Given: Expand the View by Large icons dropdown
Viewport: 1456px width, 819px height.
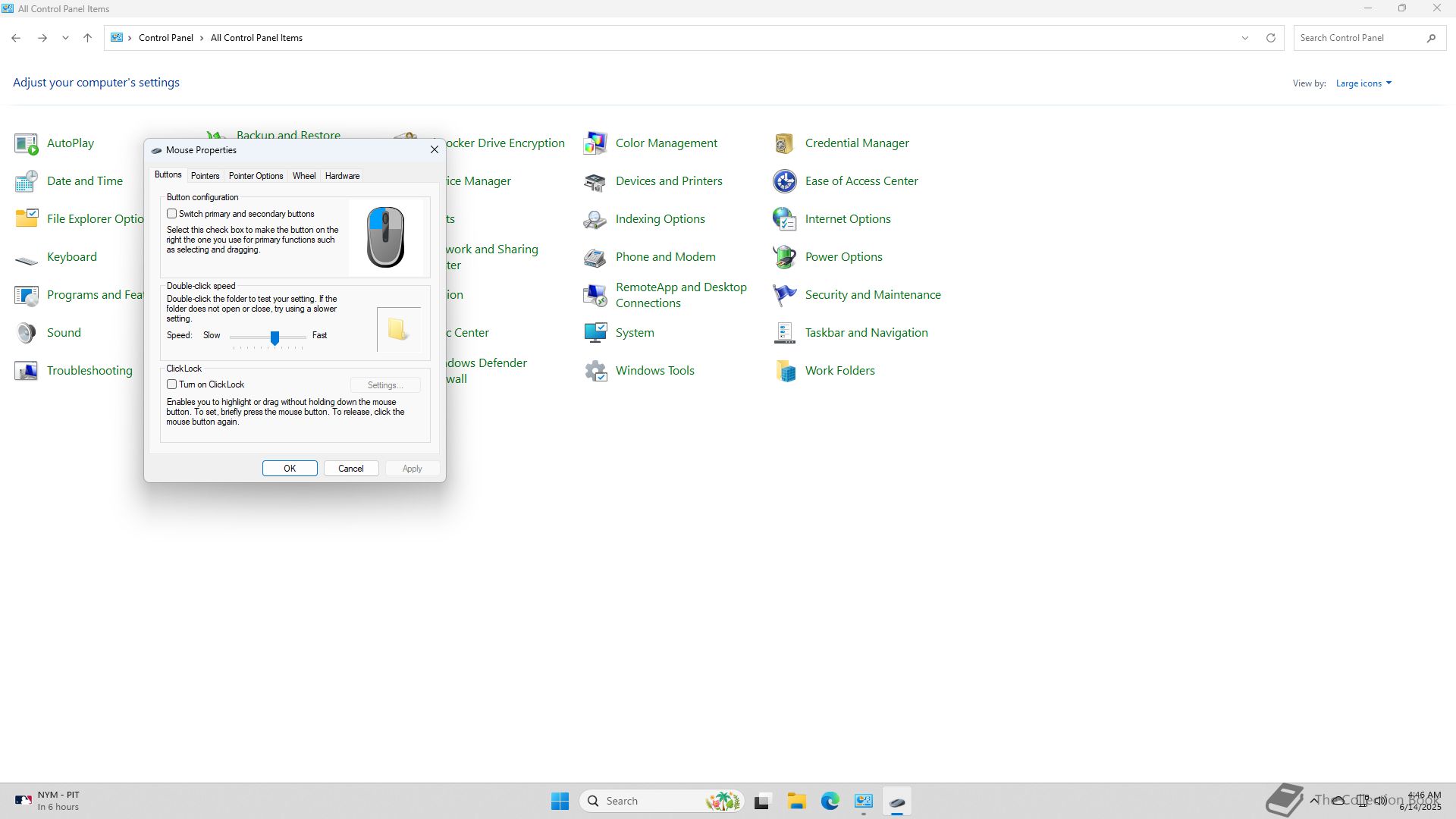Looking at the screenshot, I should [x=1363, y=83].
